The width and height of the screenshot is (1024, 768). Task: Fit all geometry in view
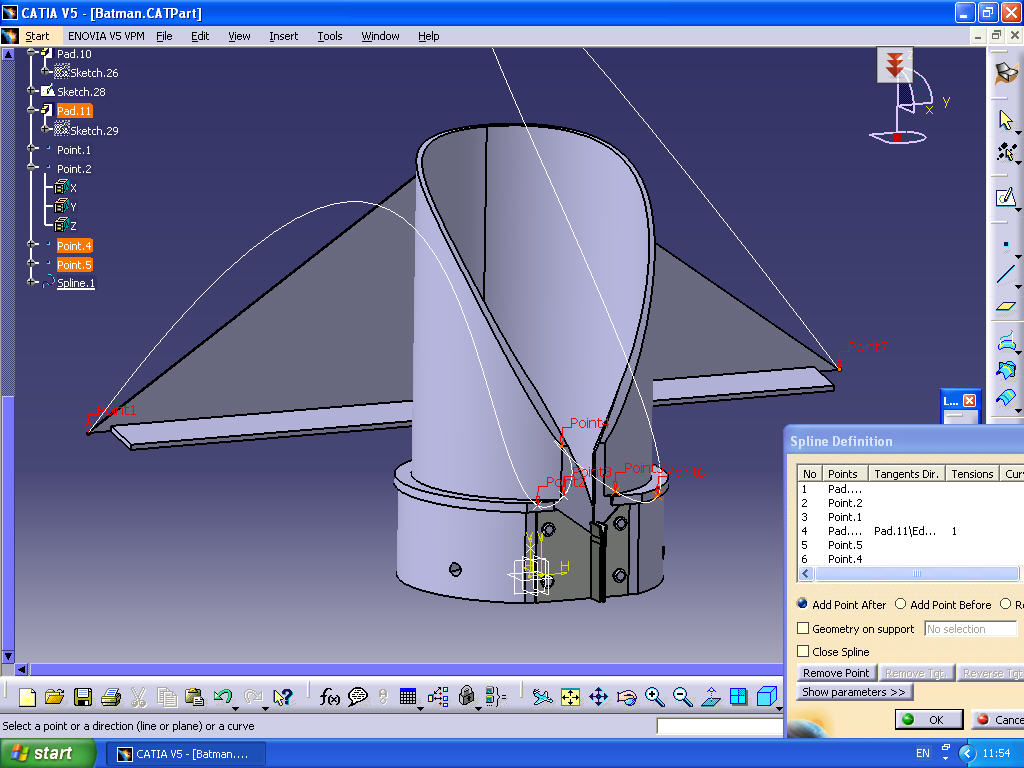pos(570,697)
